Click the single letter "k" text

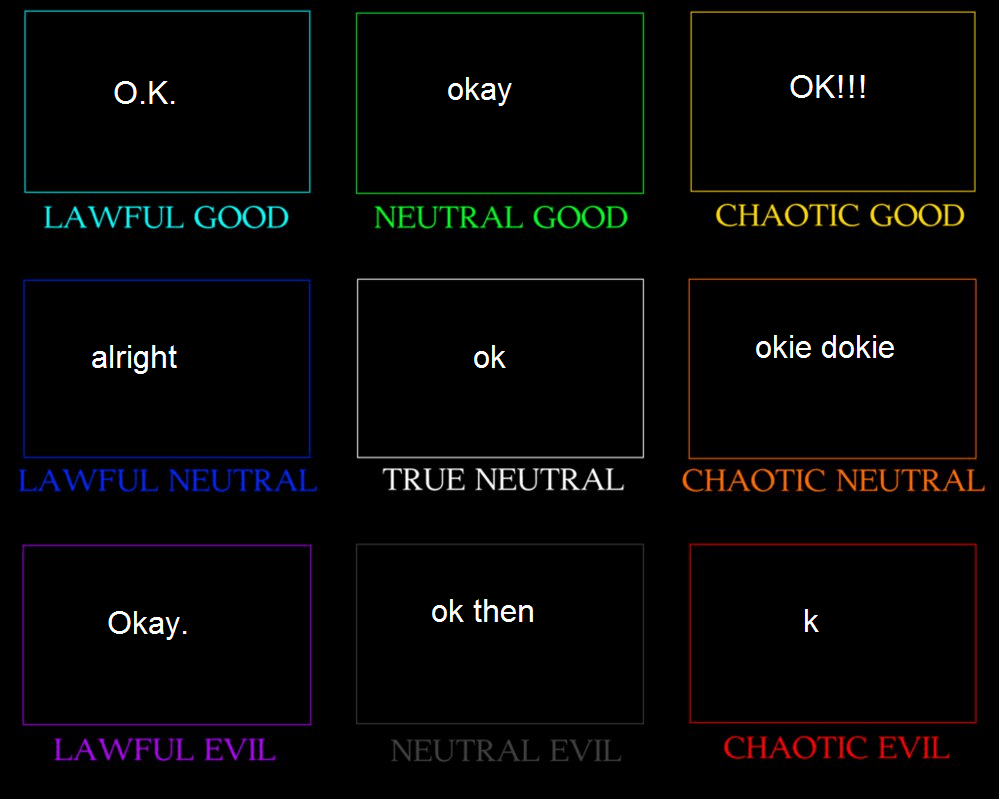coord(810,622)
